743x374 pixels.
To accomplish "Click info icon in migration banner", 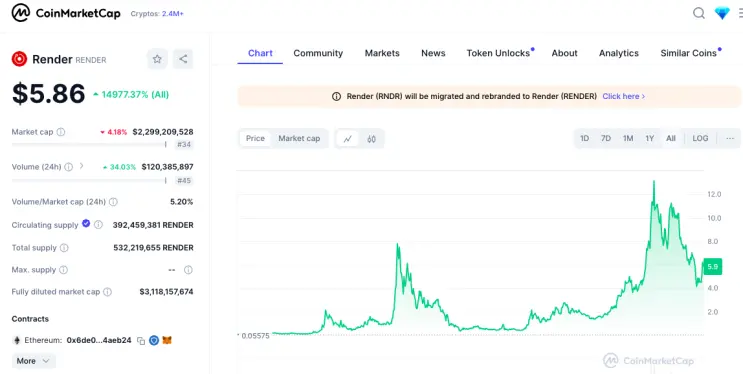I will [x=336, y=97].
